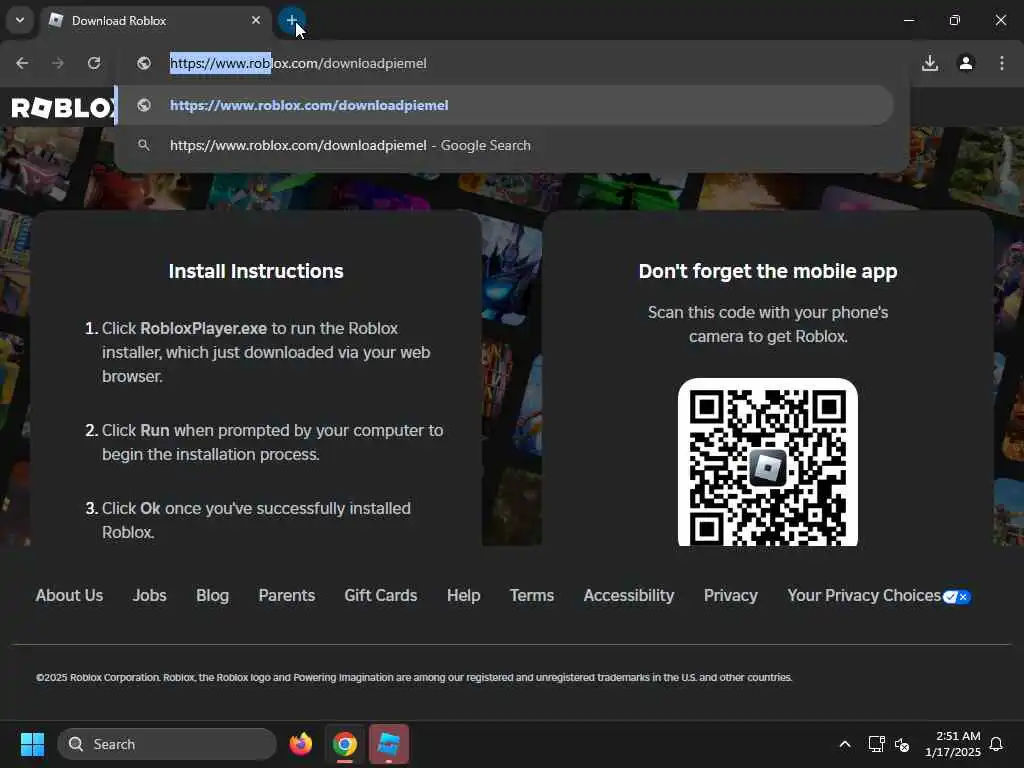Click the RobloxPlayer.exe text in step 1
This screenshot has width=1024, height=768.
tap(204, 328)
